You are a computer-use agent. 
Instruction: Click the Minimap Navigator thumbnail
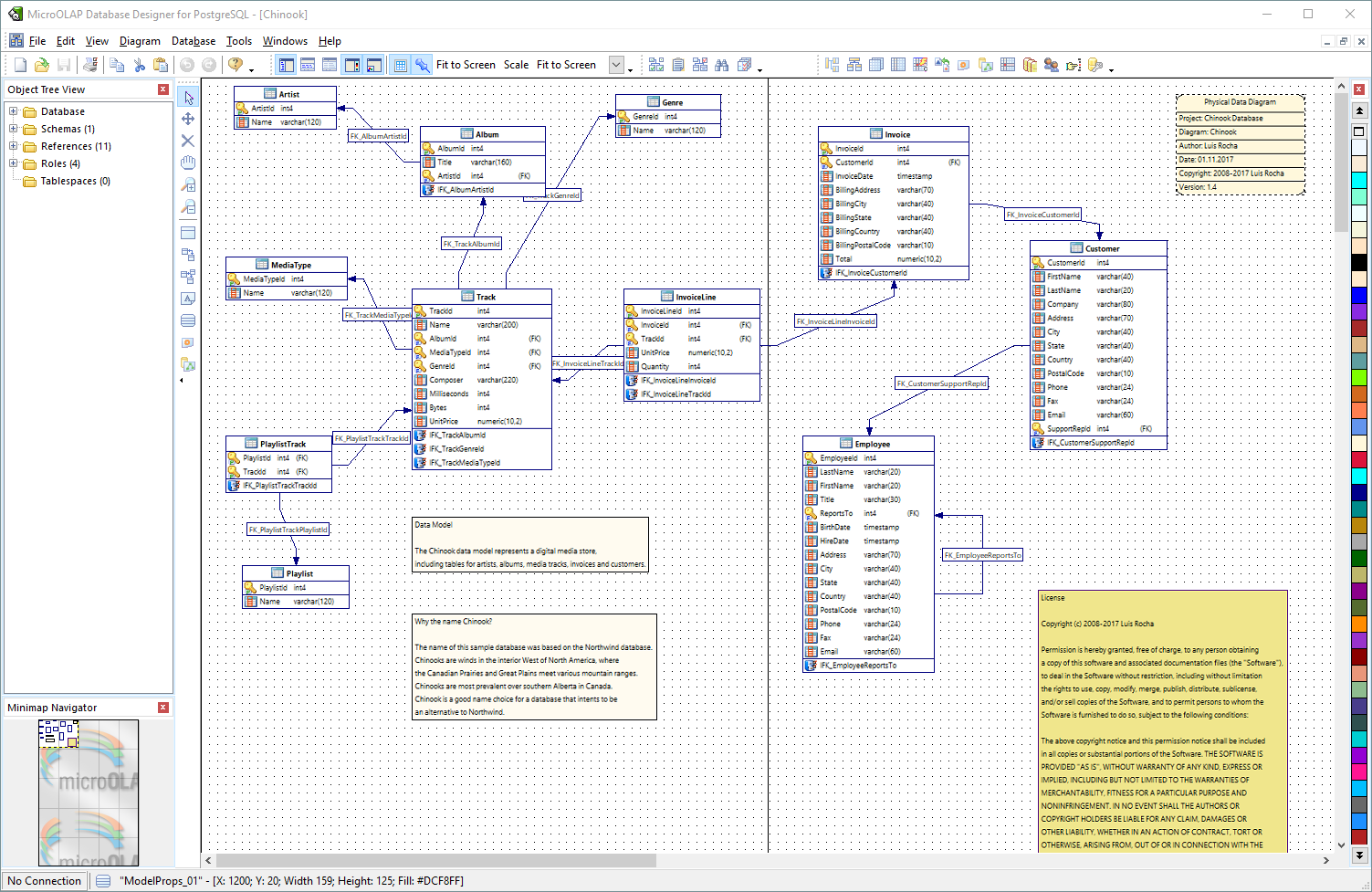(x=89, y=792)
